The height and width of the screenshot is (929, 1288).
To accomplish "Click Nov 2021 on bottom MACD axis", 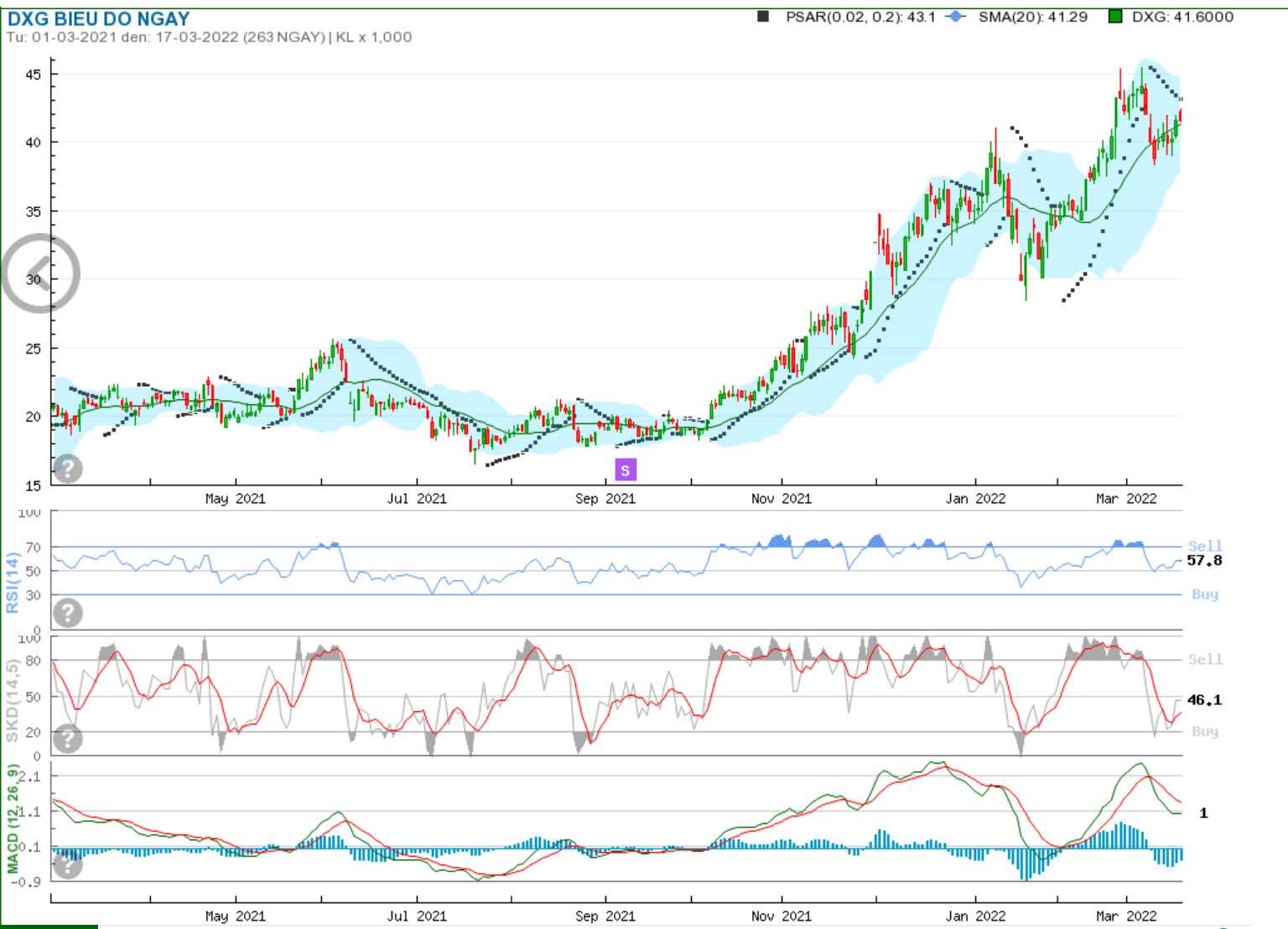I will (x=782, y=916).
